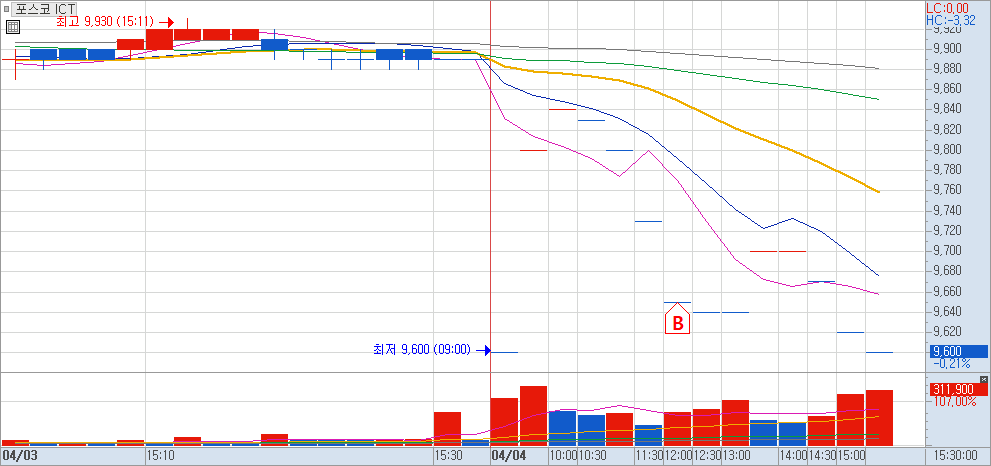
Task: Select the blue 9,600 current price tag
Action: (958, 352)
